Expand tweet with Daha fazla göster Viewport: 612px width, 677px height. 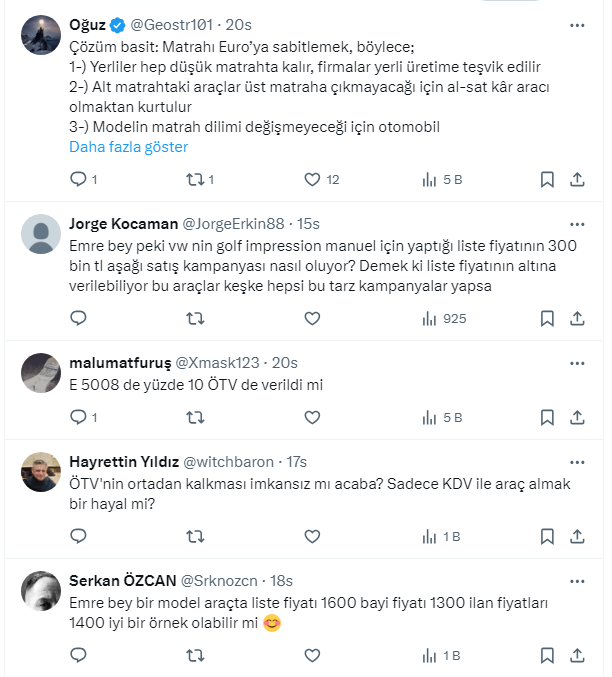click(128, 147)
